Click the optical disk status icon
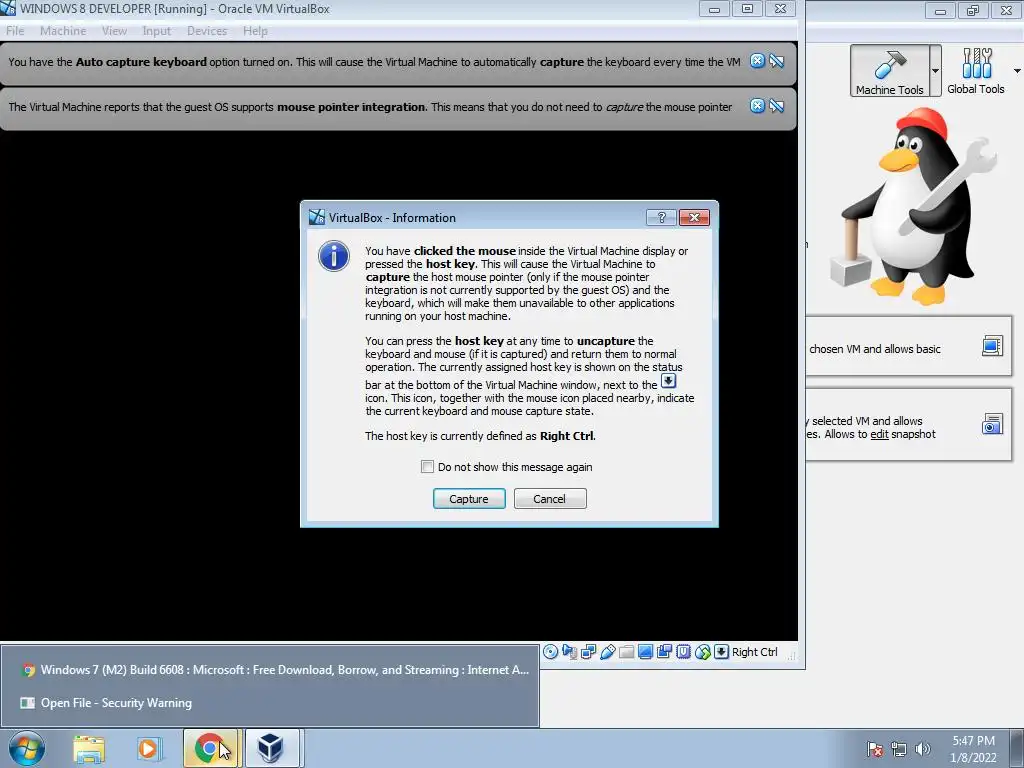1024x768 pixels. pos(551,652)
